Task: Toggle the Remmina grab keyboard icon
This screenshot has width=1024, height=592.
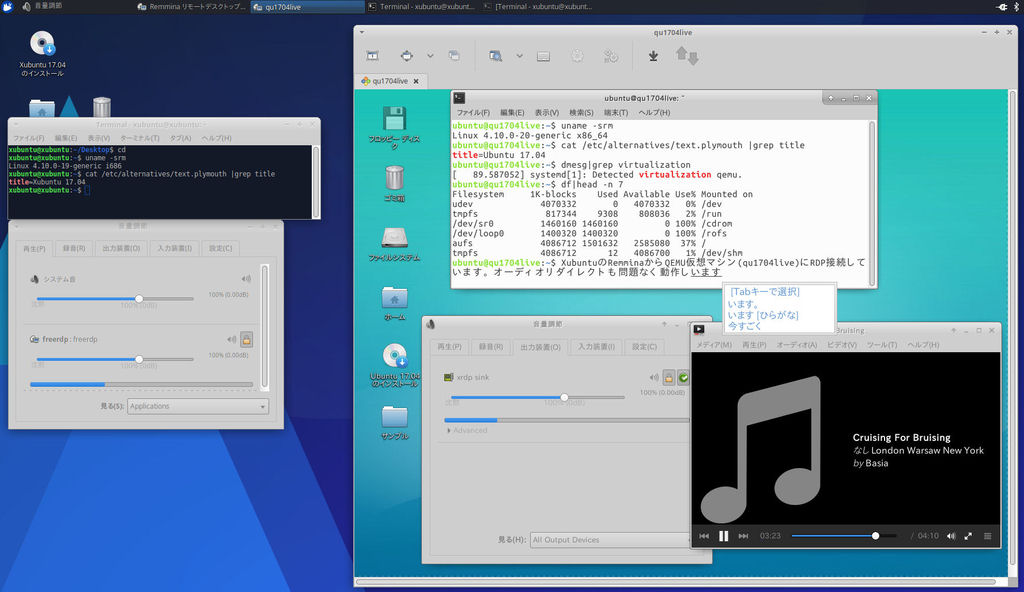Action: tap(543, 57)
